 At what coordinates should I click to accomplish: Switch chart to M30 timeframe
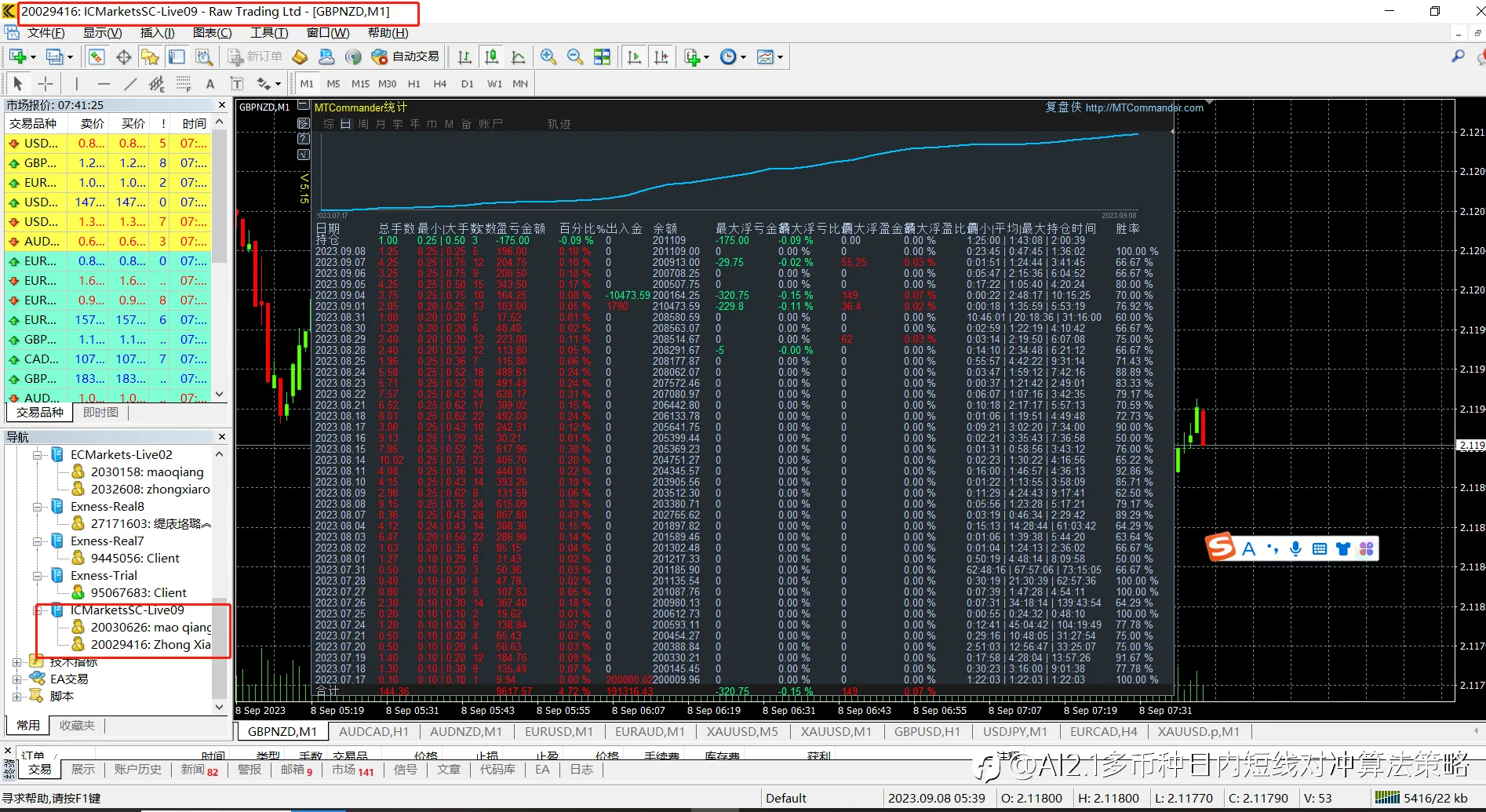388,83
